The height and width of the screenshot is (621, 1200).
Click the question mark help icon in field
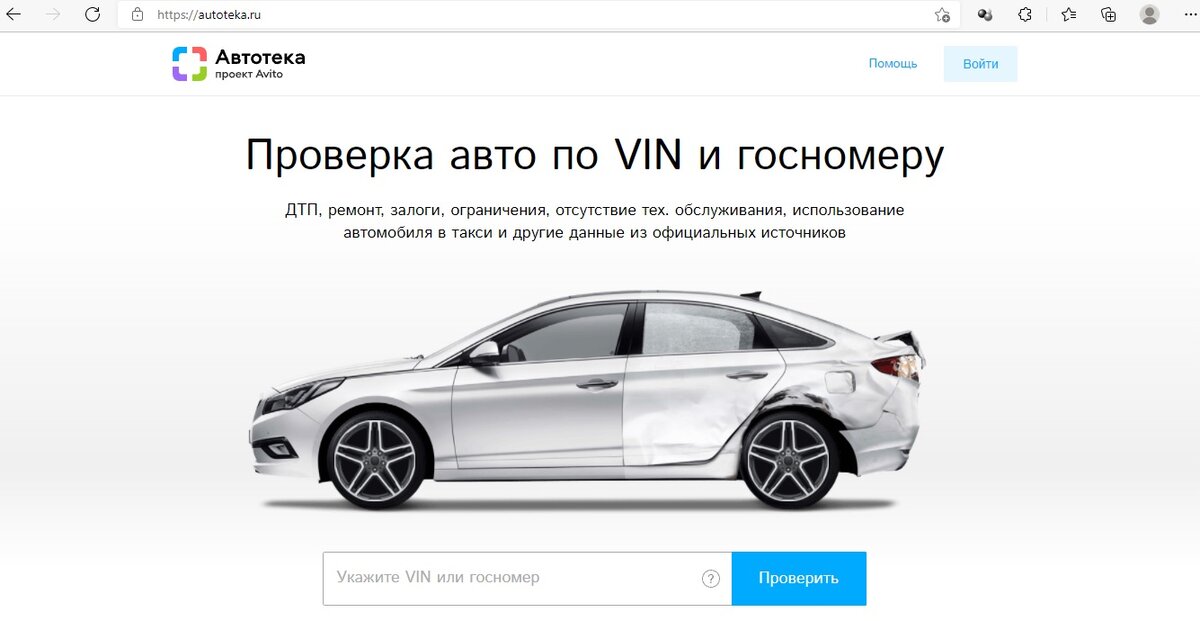tap(711, 578)
